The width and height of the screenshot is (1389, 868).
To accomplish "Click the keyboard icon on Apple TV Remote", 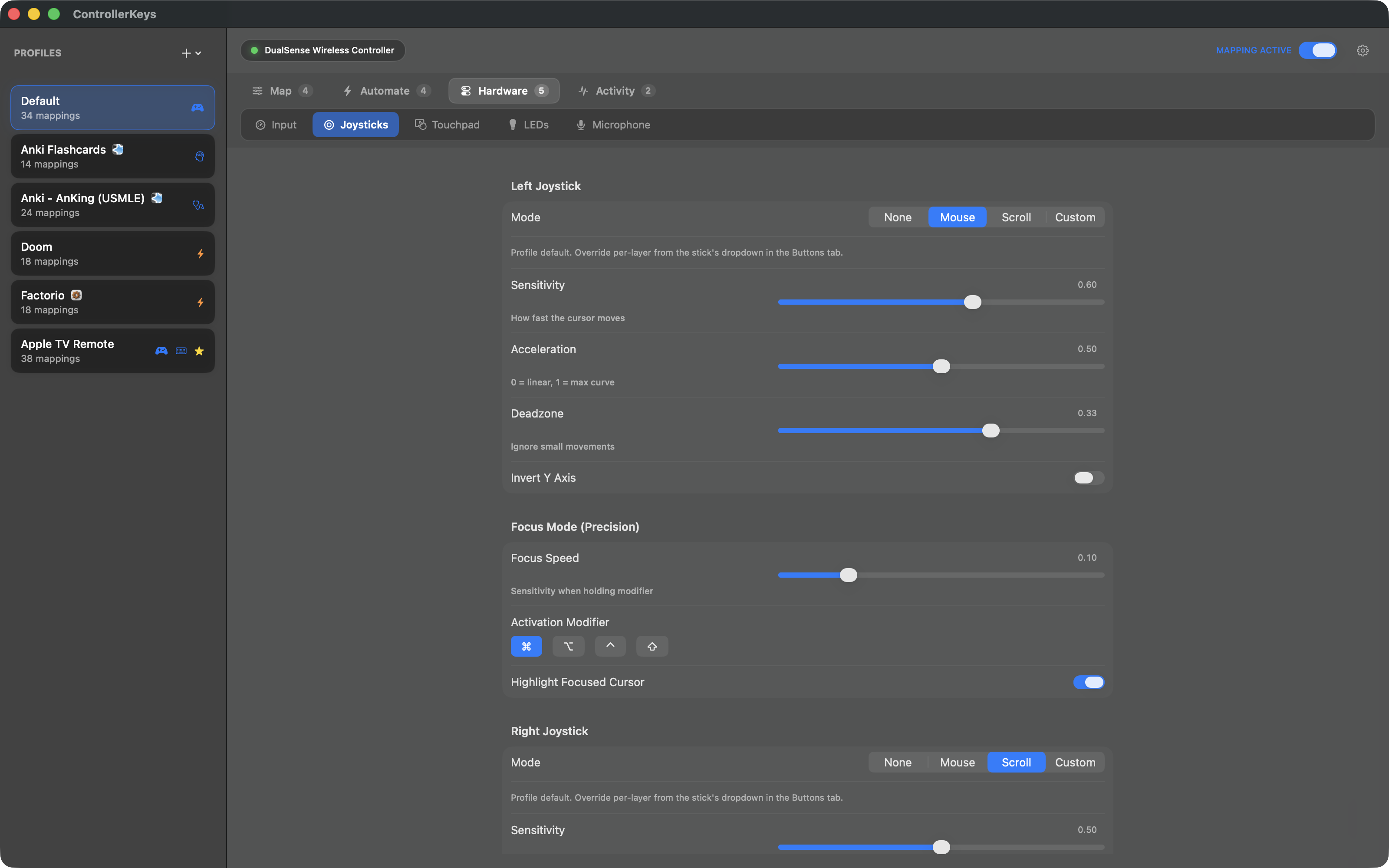I will point(181,351).
